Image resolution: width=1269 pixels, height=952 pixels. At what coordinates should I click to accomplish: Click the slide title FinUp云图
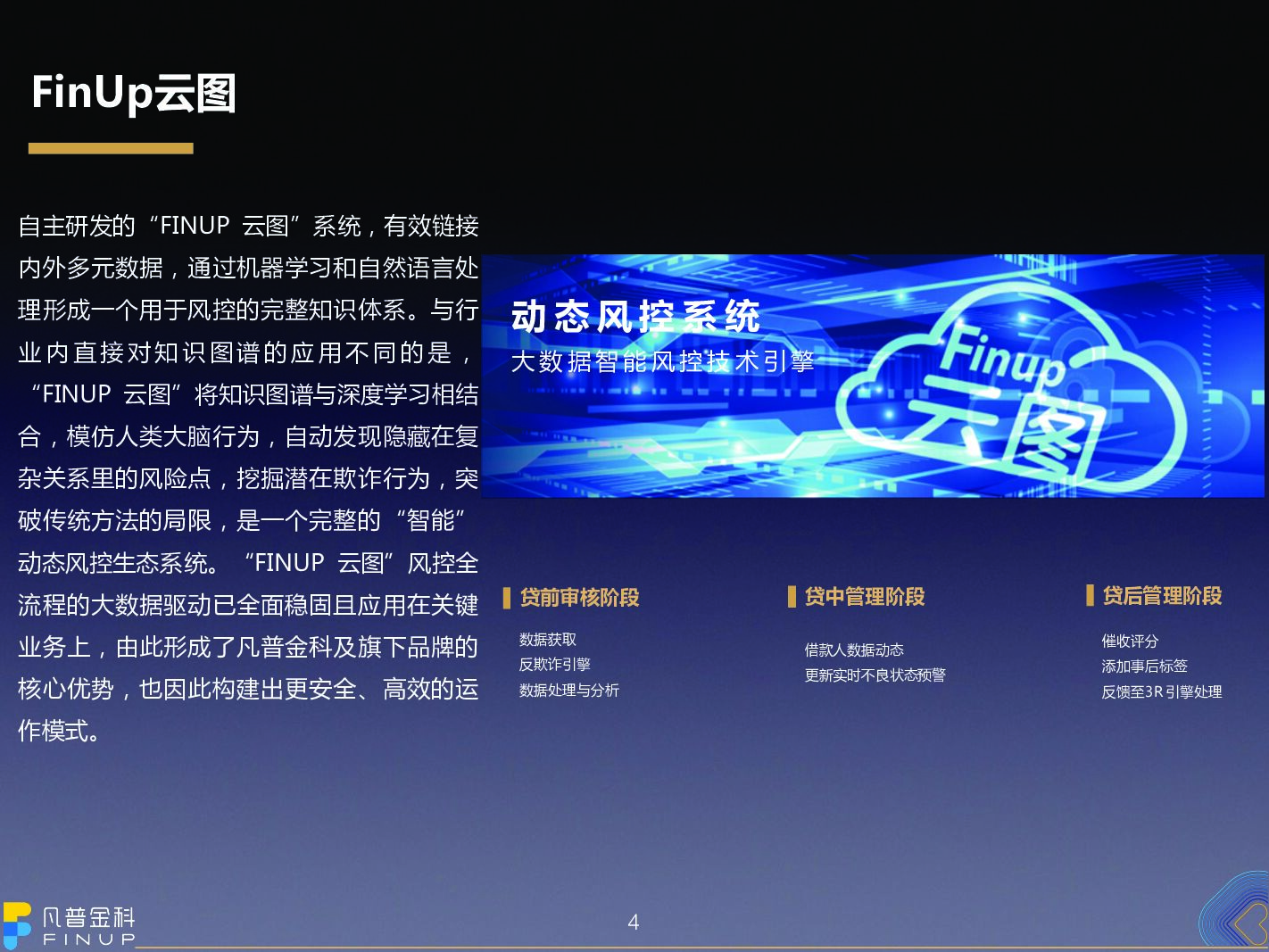(x=134, y=93)
